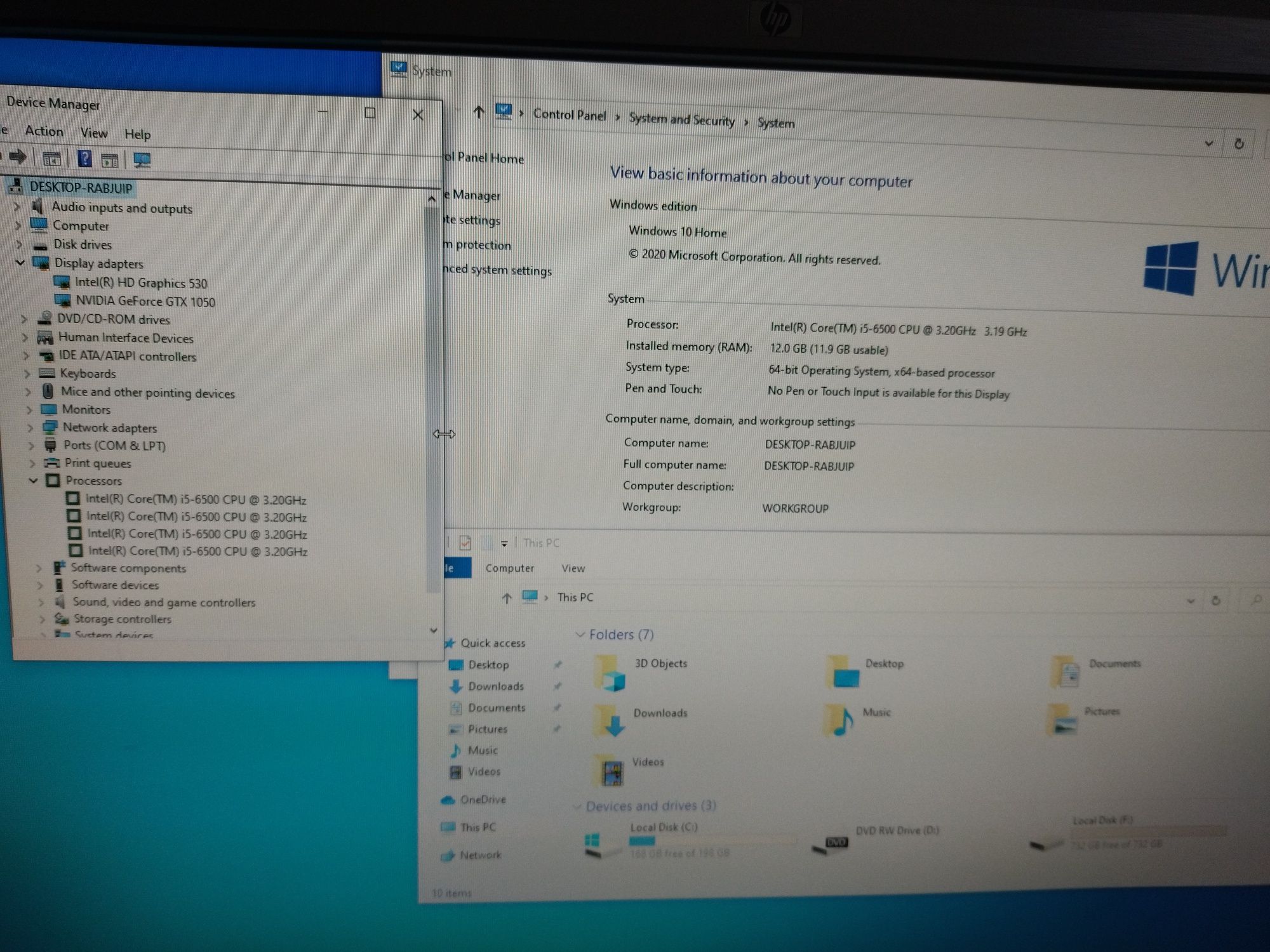Open the Computer ribbon tab in This PC
The width and height of the screenshot is (1270, 952).
(x=510, y=568)
